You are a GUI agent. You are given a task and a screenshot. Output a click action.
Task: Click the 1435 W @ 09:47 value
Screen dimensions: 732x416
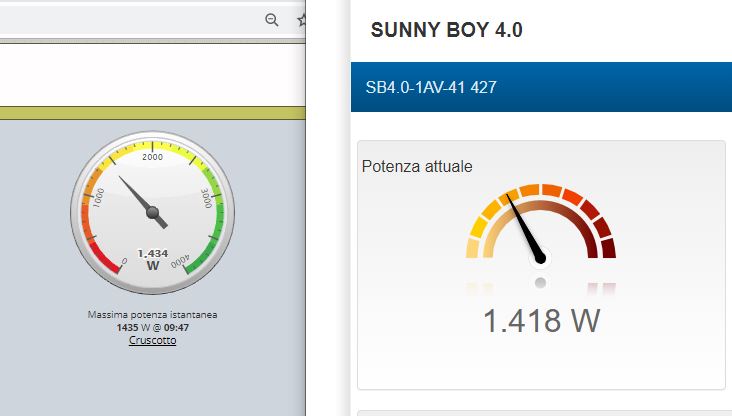point(153,327)
